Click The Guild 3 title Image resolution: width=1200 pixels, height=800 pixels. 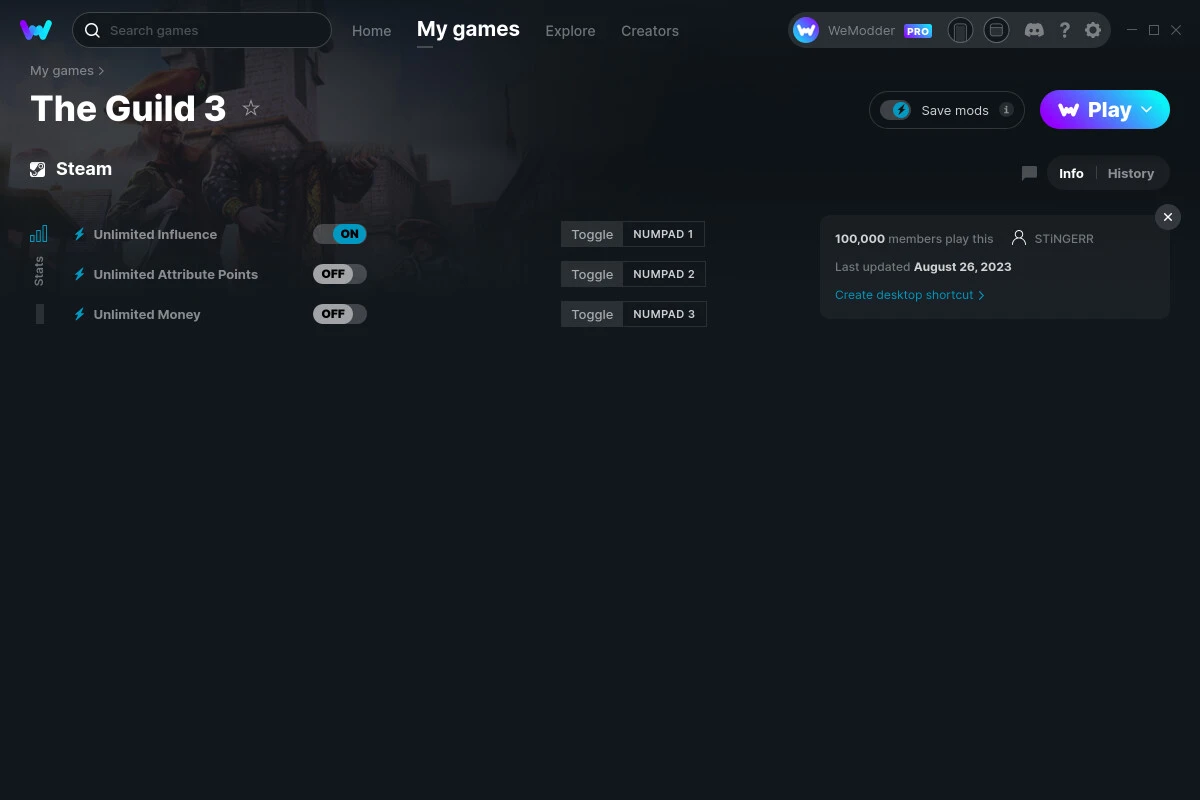click(x=128, y=108)
